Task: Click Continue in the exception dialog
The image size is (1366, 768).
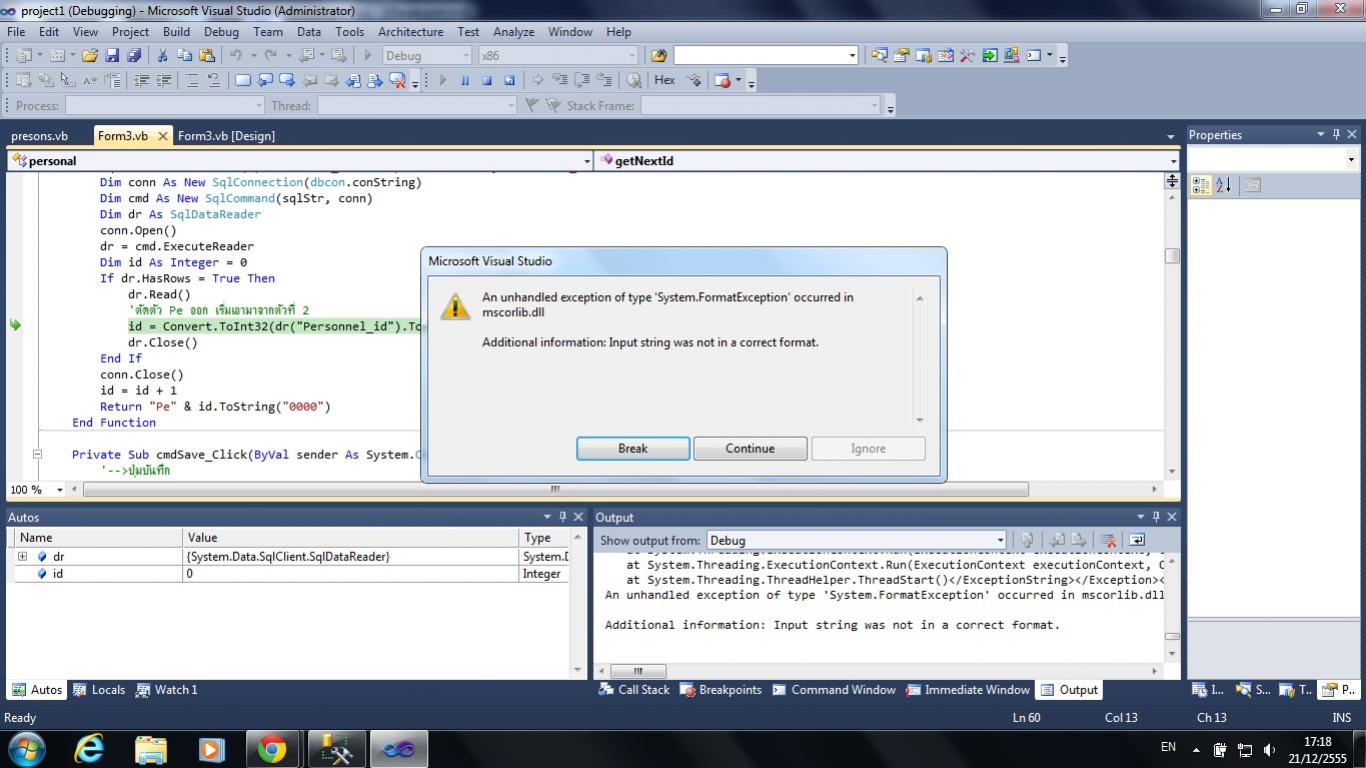Action: (750, 449)
